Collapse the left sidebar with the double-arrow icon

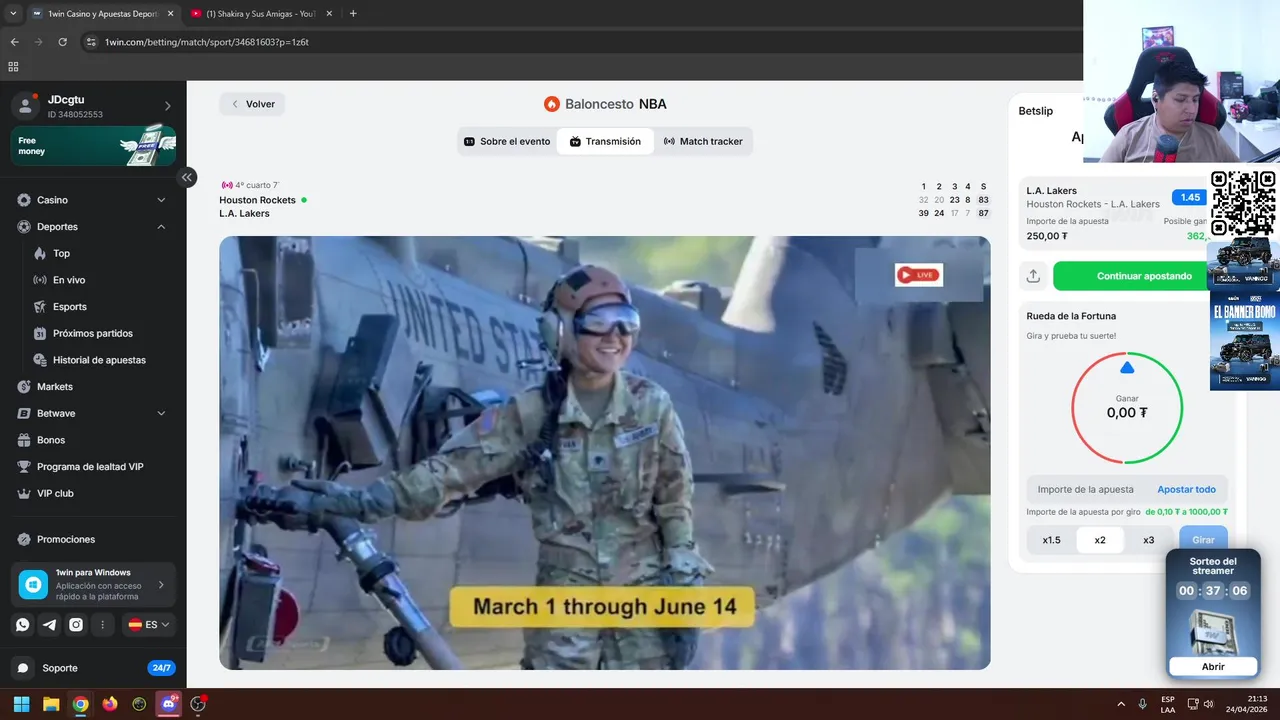[187, 177]
